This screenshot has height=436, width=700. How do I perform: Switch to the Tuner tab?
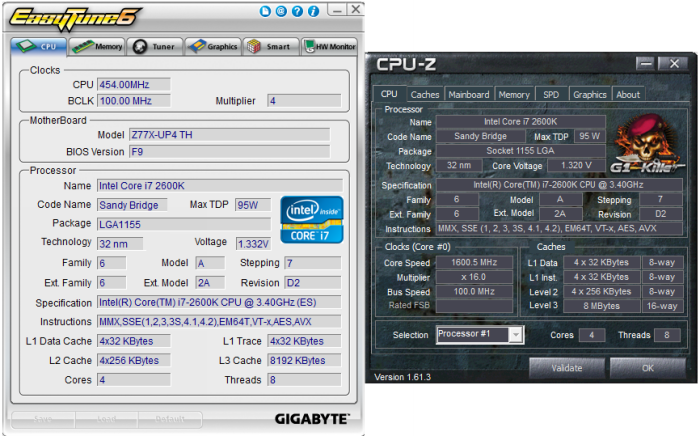[152, 46]
